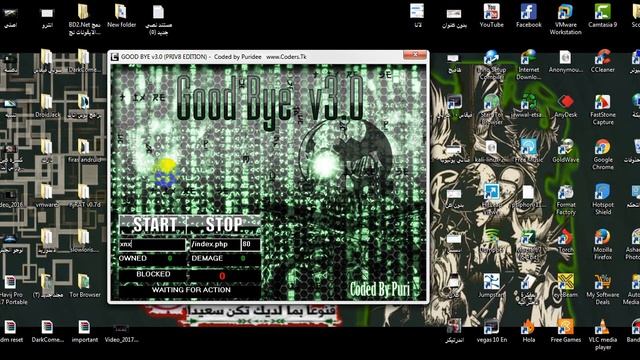Open the Free Games shortcut
The width and height of the screenshot is (640, 360).
pos(565,331)
